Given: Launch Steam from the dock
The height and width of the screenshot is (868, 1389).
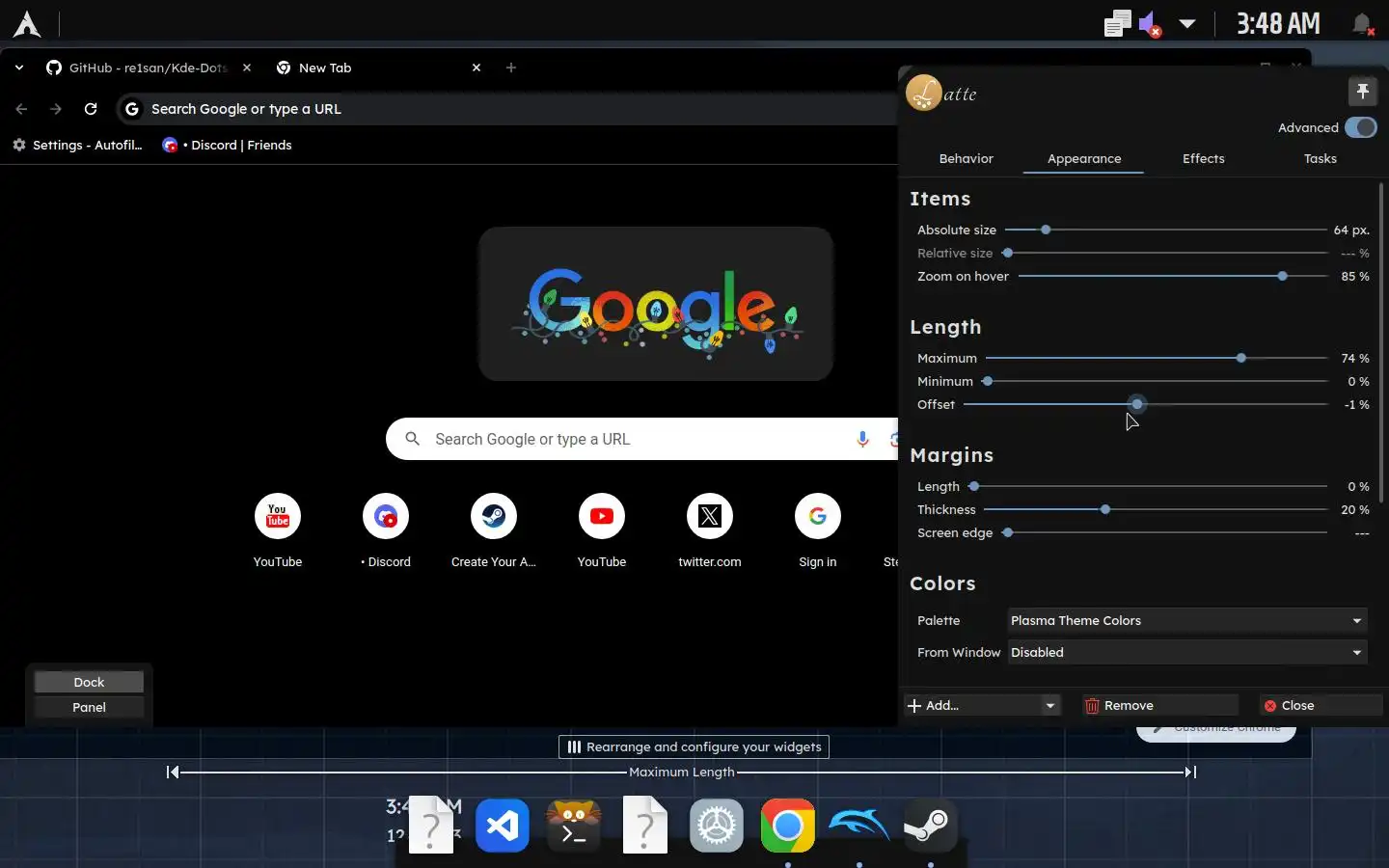Looking at the screenshot, I should 931,826.
